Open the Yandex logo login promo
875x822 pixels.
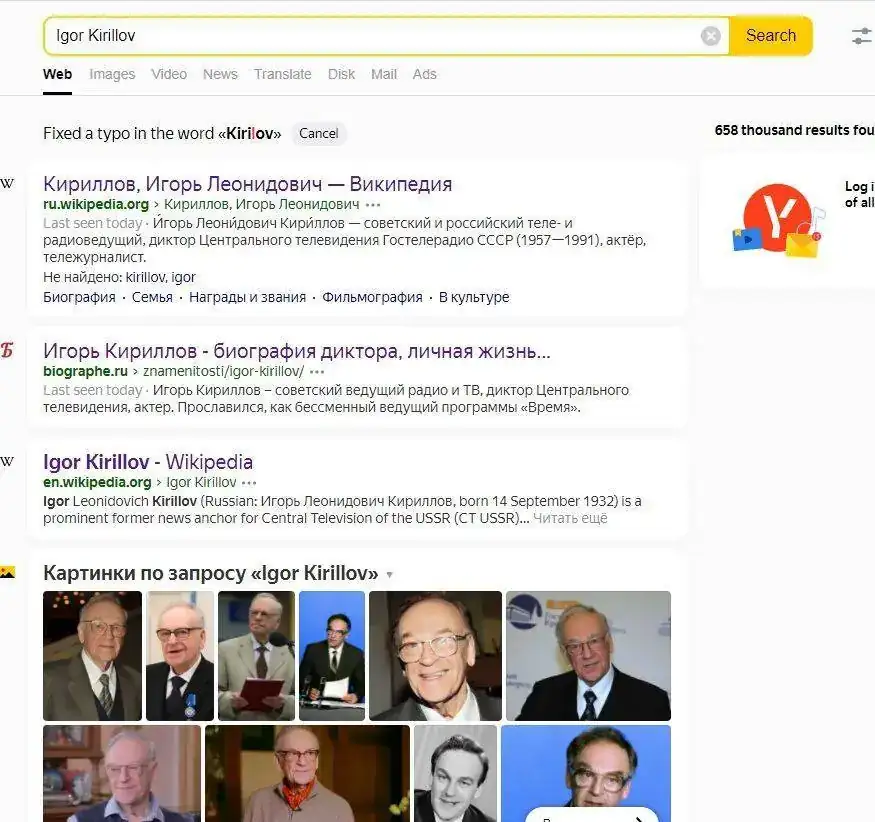[778, 220]
